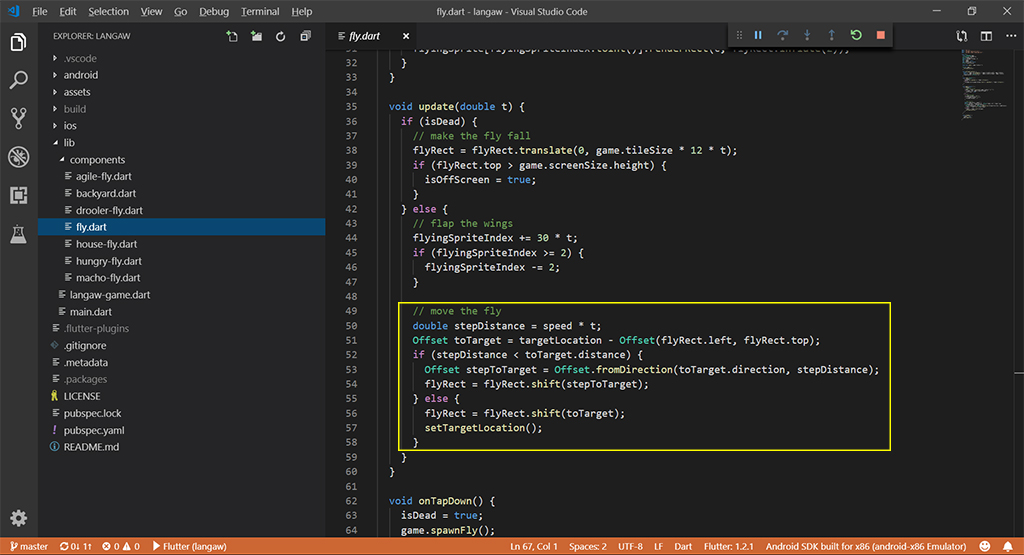Pause the debug session
This screenshot has height=555, width=1024.
click(x=758, y=36)
